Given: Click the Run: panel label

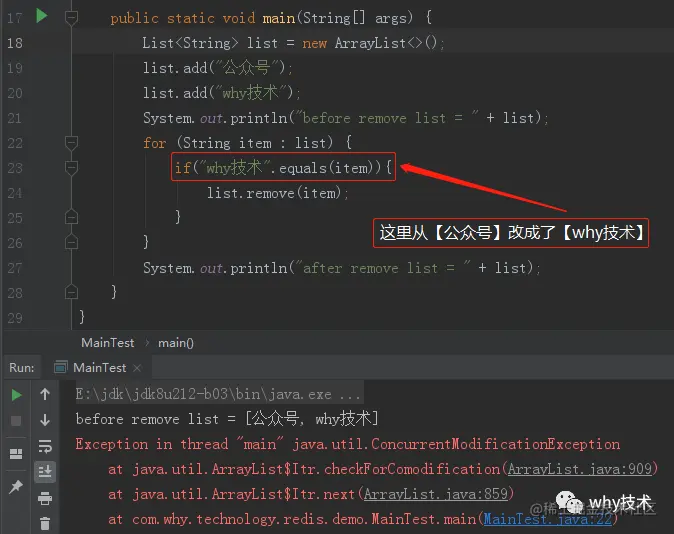Looking at the screenshot, I should [21, 368].
